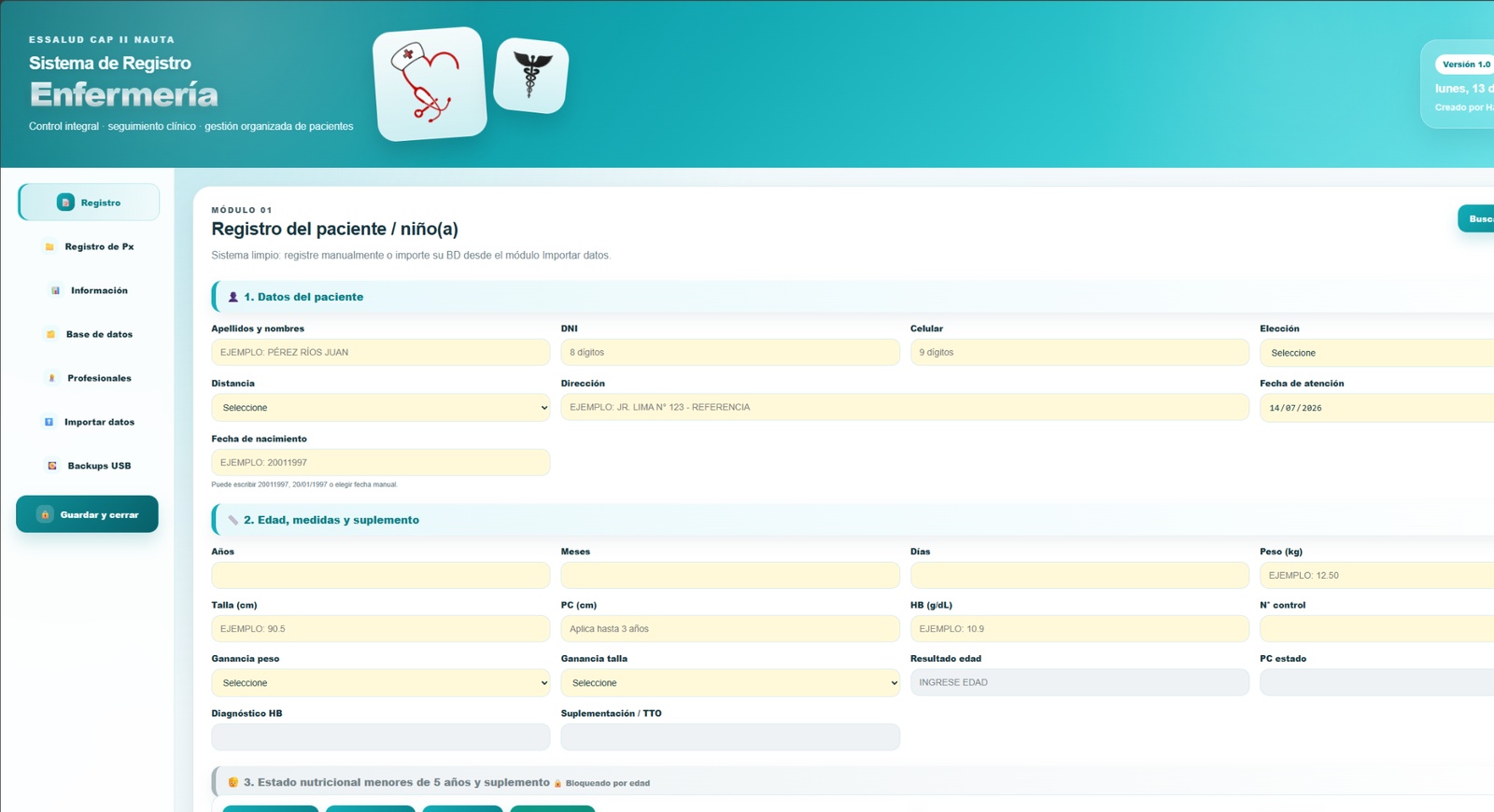Select the Fecha de nacimiento field

(x=381, y=463)
